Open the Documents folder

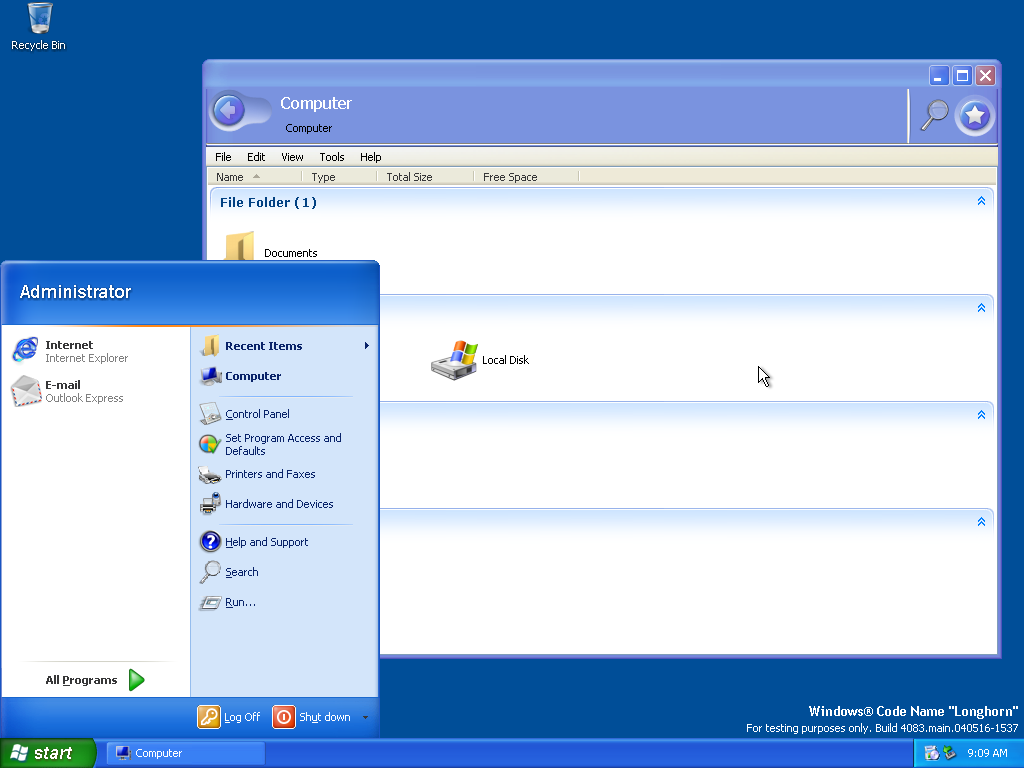[x=241, y=248]
